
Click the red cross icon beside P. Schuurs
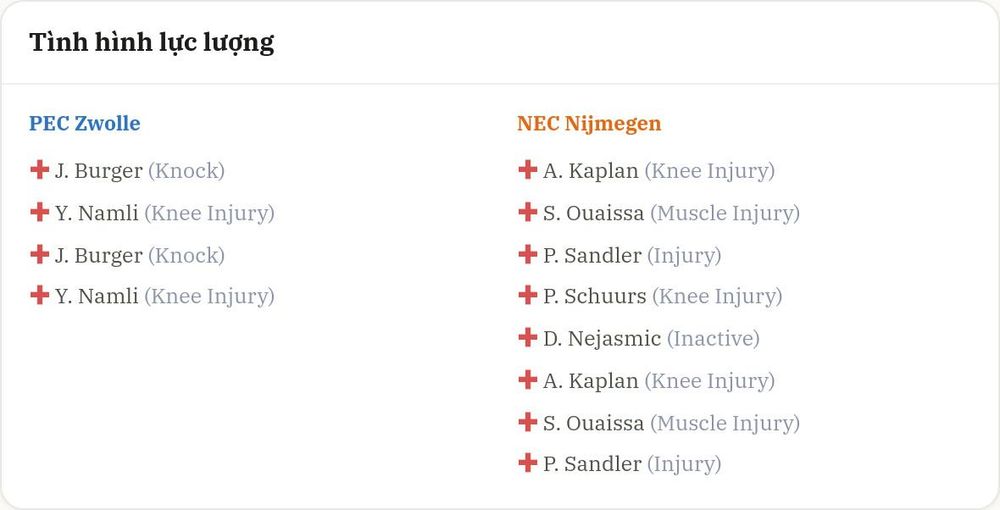527,295
